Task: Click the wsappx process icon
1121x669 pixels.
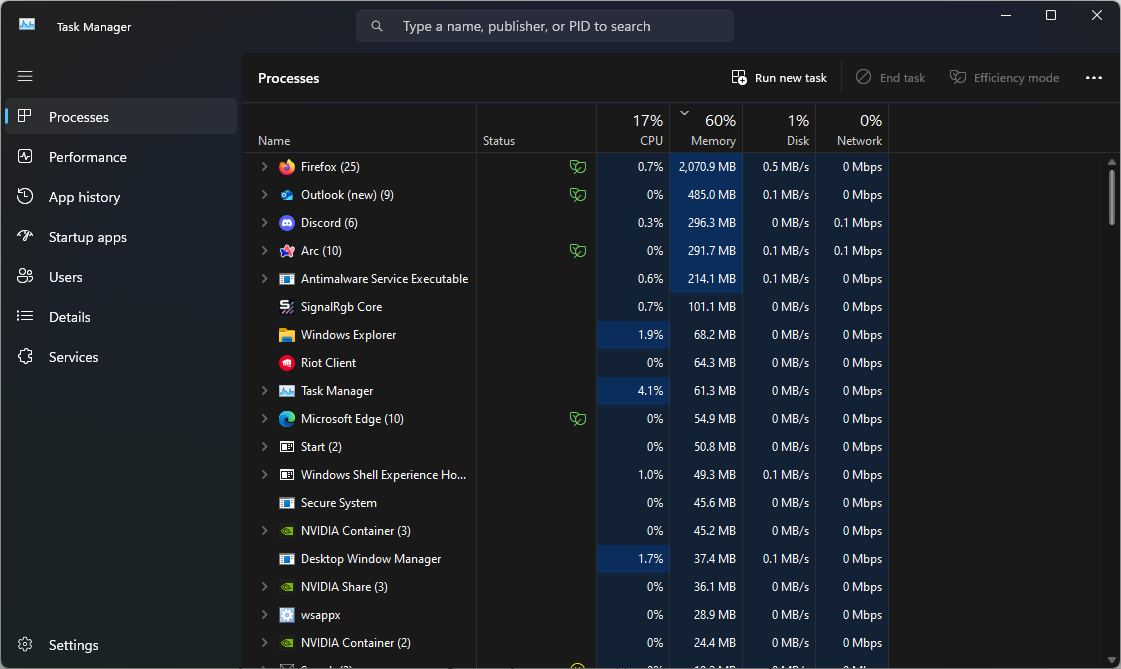Action: [287, 615]
